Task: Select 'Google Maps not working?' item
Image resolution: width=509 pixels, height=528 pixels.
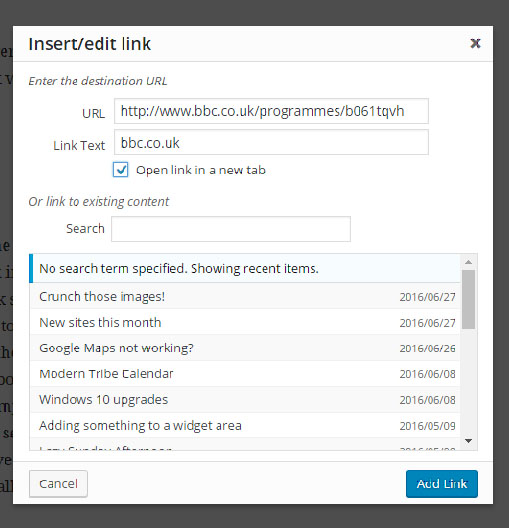Action: coord(245,348)
